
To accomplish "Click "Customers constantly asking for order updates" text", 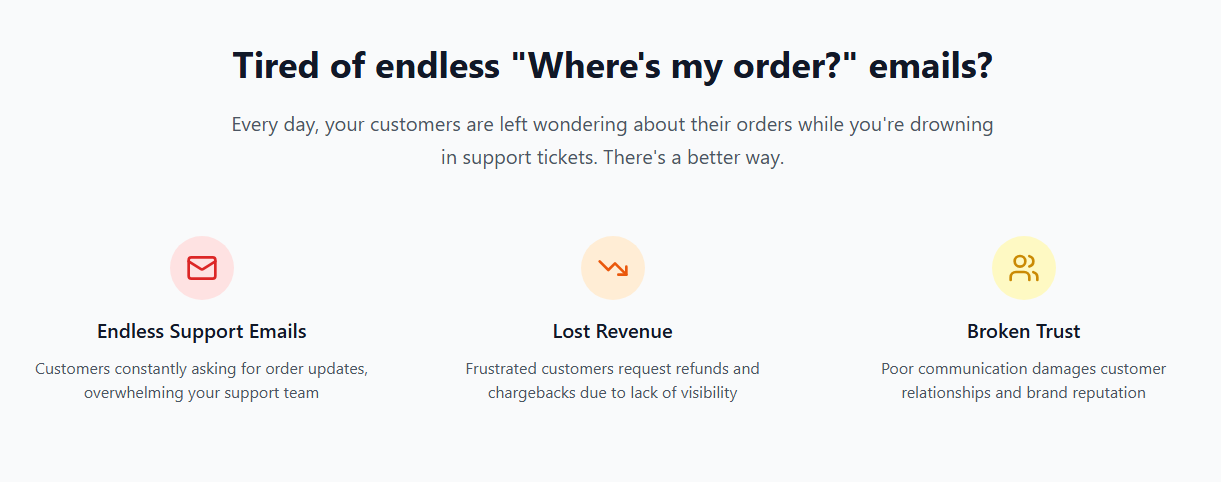I will pos(202,369).
